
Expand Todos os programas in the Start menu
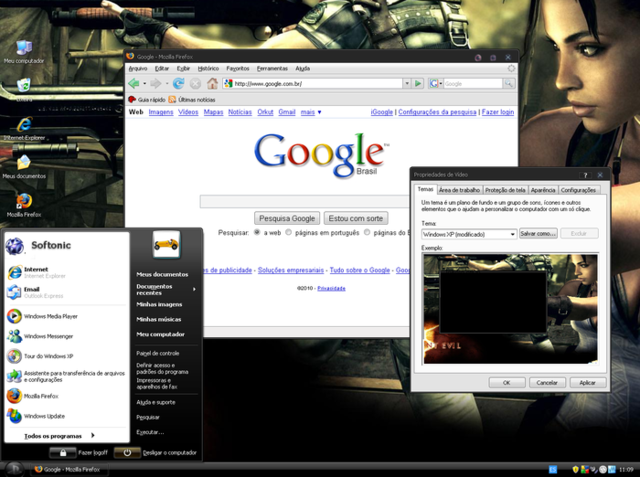pyautogui.click(x=59, y=436)
